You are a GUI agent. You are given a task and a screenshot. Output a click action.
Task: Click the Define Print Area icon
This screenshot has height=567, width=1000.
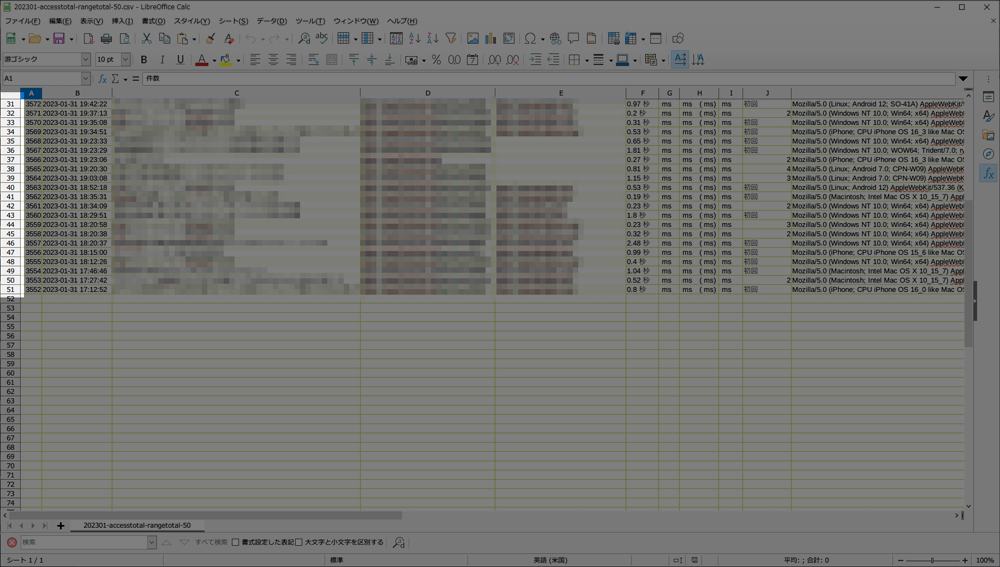pos(614,39)
